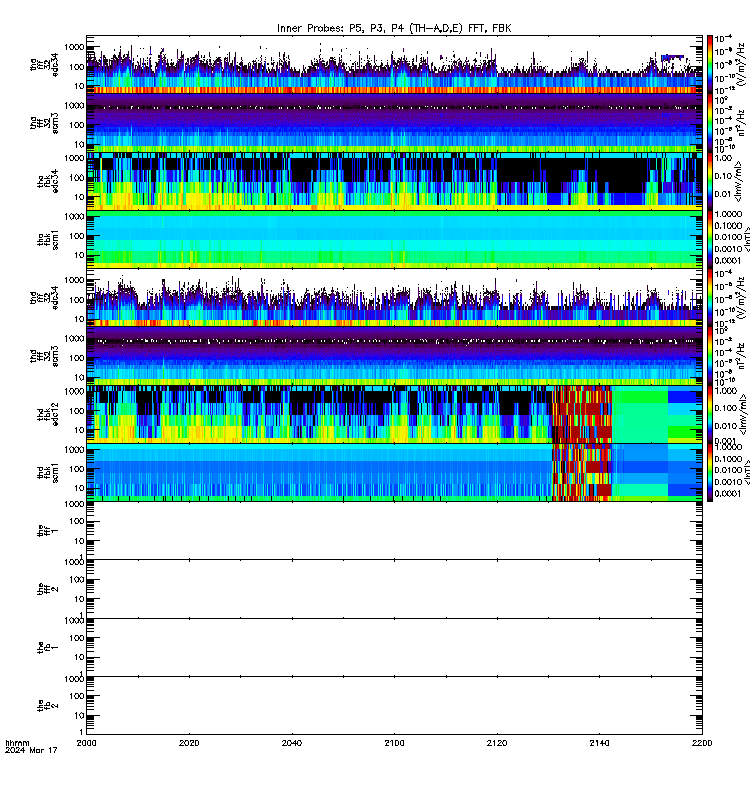Click the thd scm3 FFT color bar
Image resolution: width=750 pixels, height=800 pixels.
tap(710, 356)
